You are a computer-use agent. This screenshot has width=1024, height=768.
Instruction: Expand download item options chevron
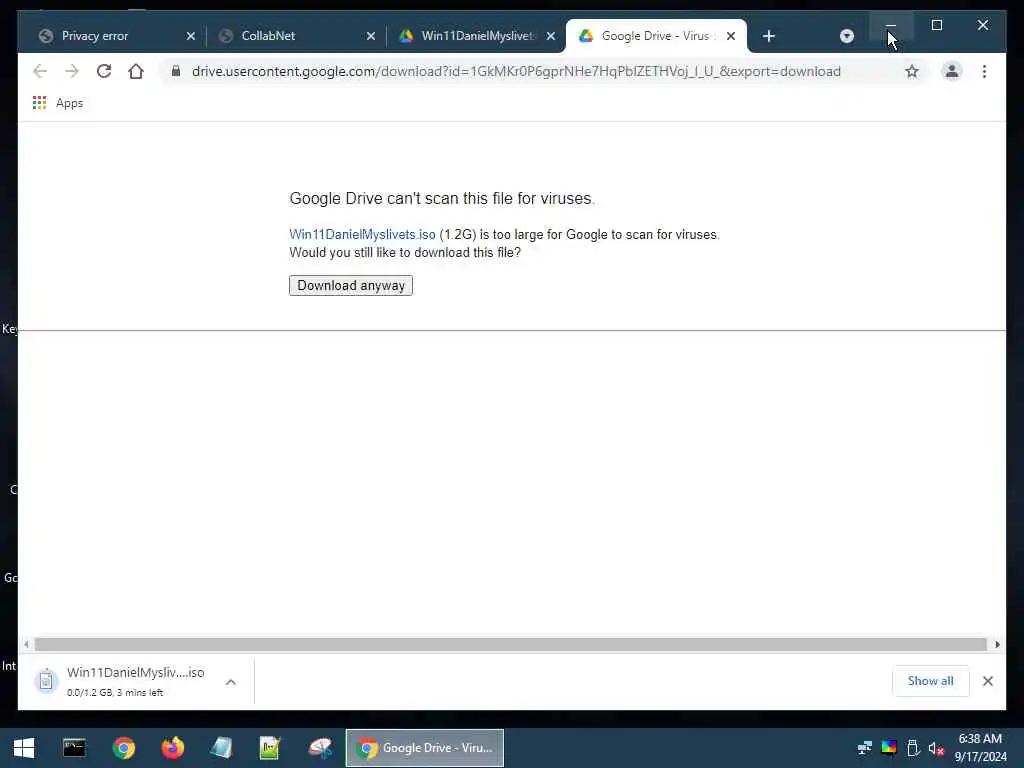(x=231, y=682)
